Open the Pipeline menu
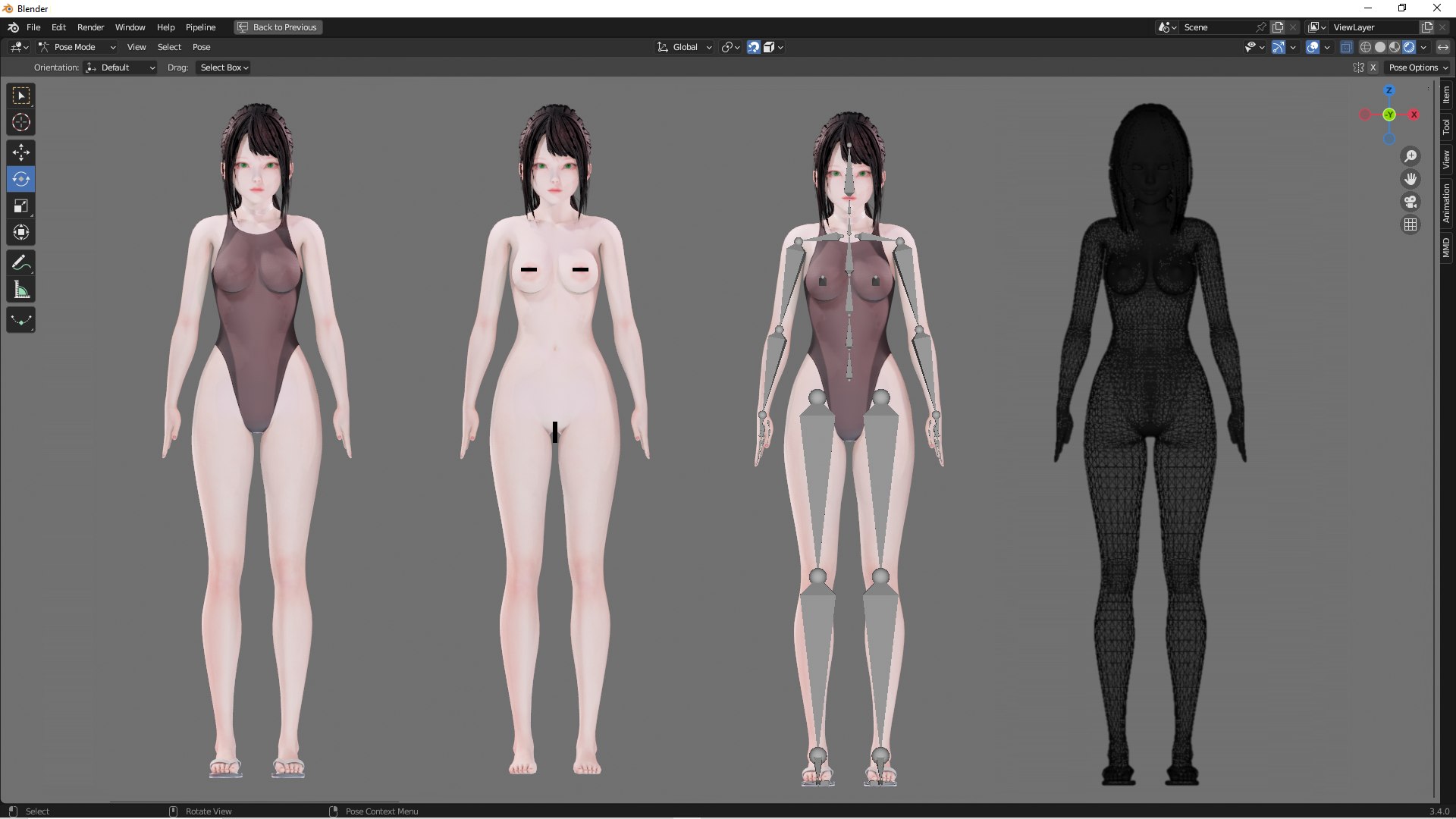This screenshot has width=1456, height=819. point(201,27)
